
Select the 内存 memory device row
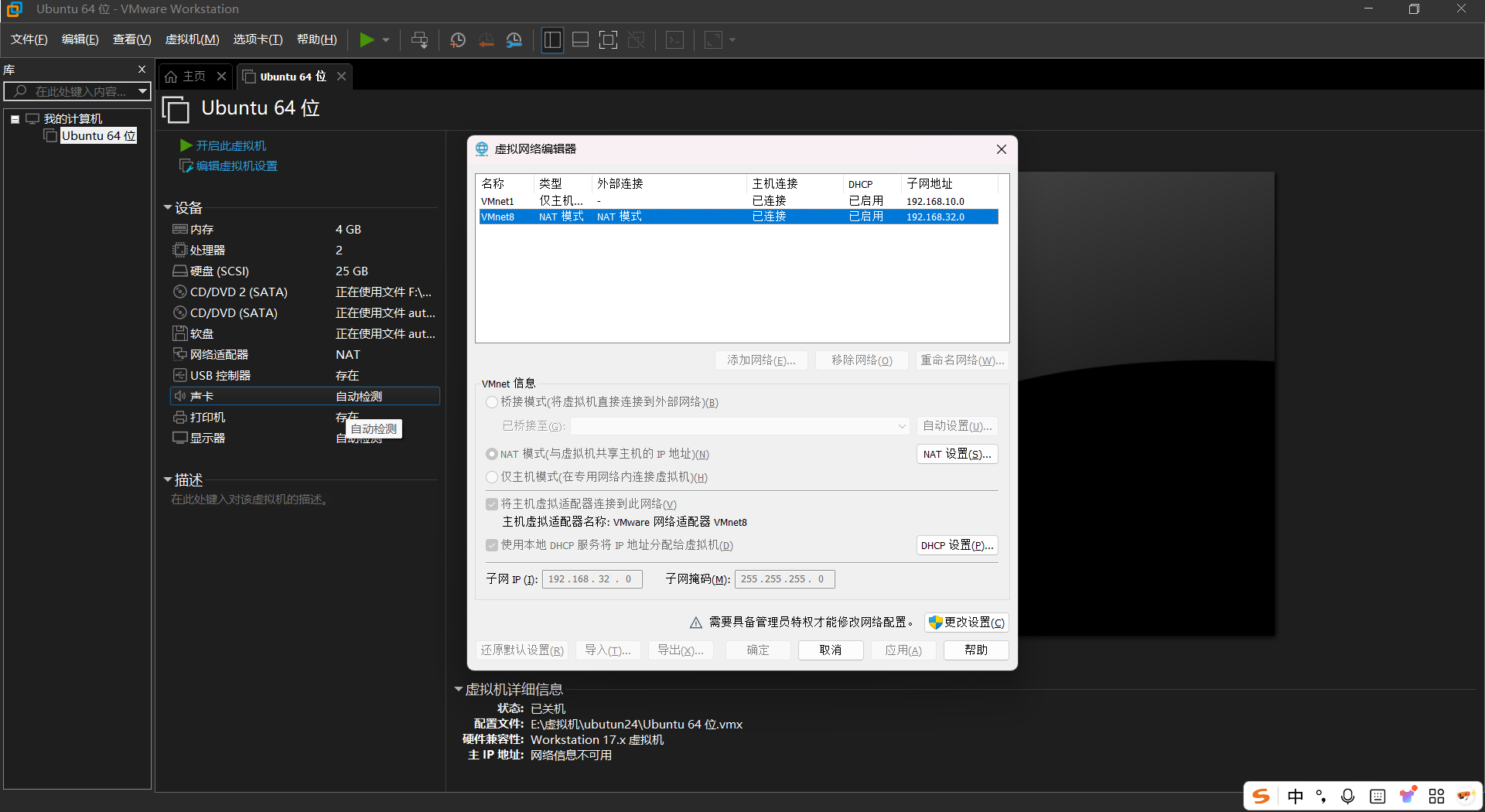click(x=305, y=230)
